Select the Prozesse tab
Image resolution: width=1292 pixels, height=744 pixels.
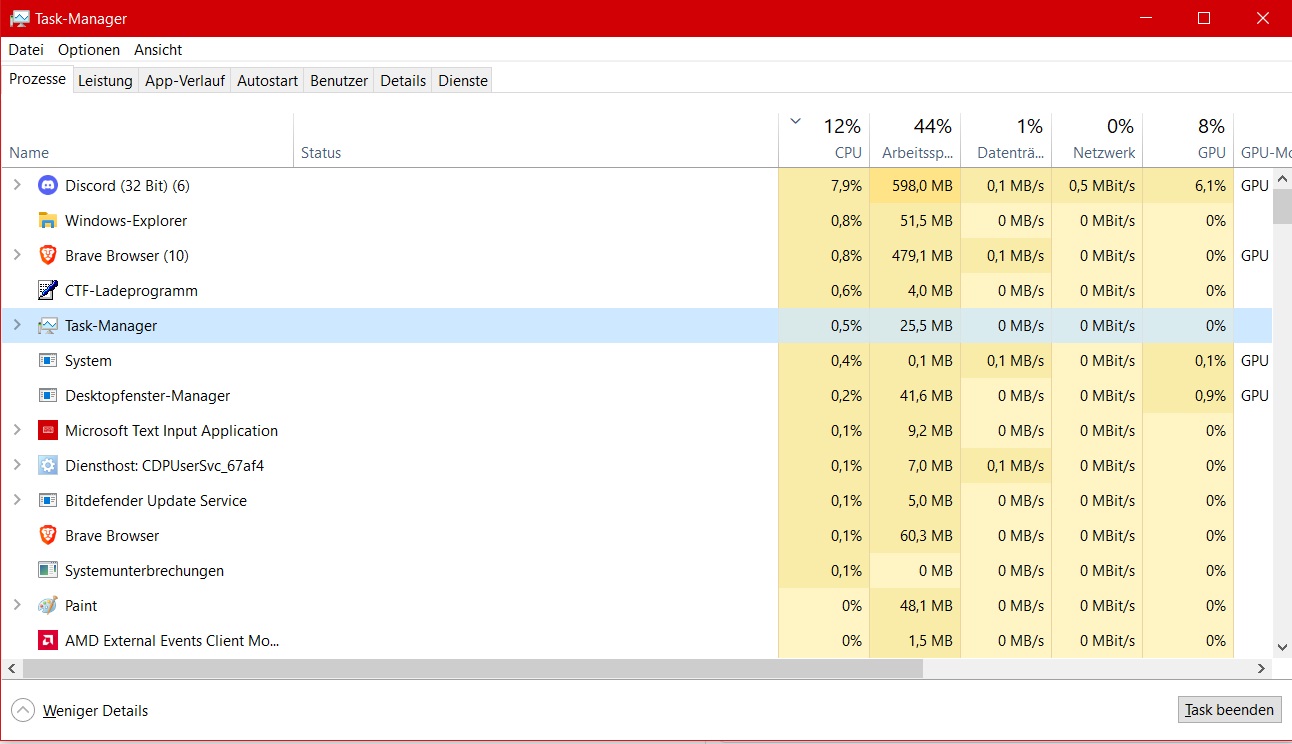[x=37, y=79]
